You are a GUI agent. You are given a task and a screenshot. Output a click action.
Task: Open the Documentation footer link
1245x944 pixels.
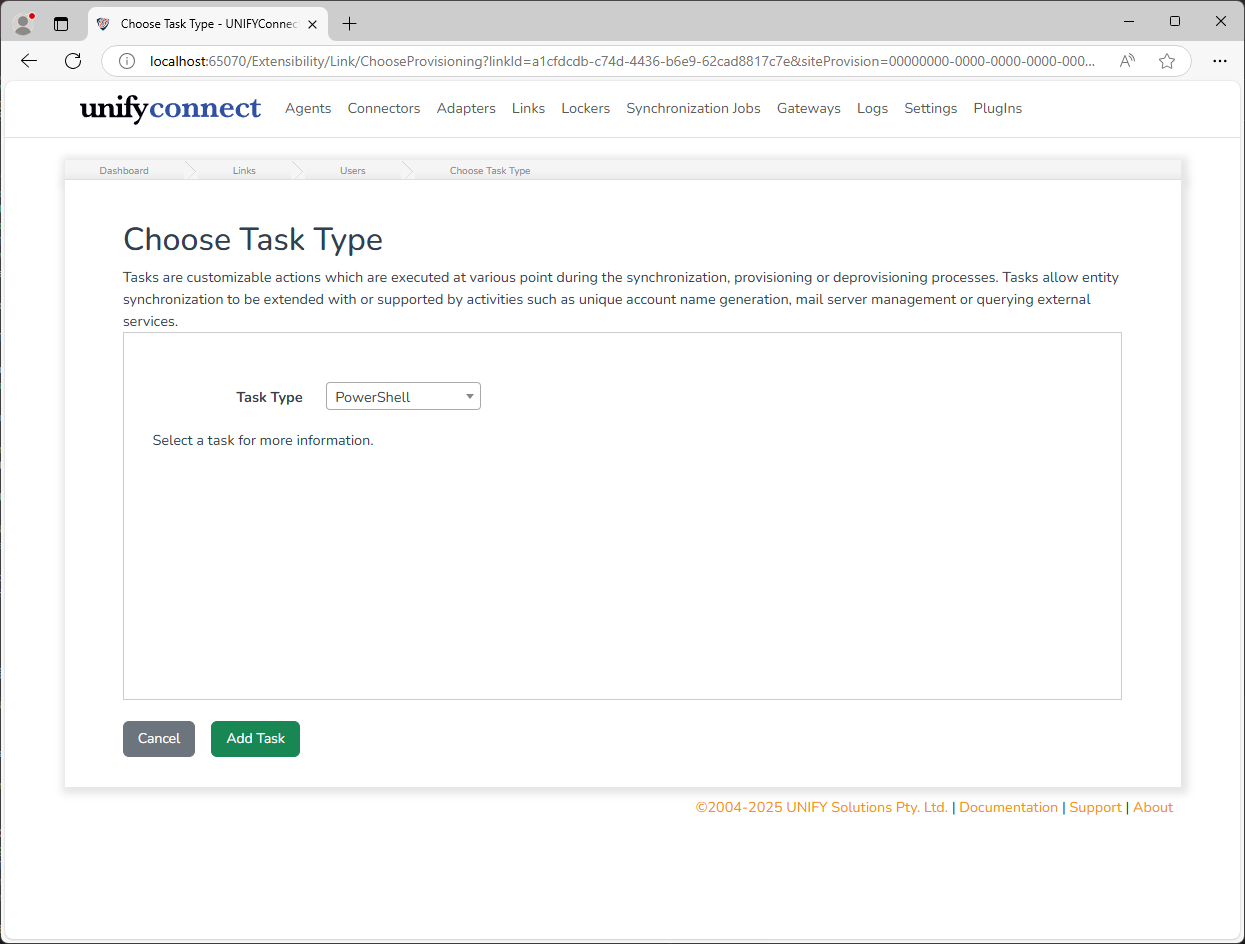1008,807
